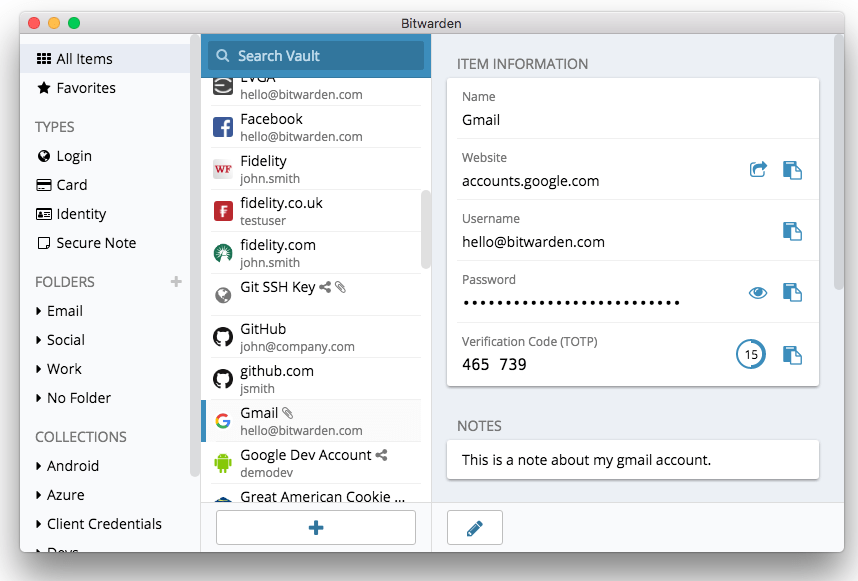Copy the website URL to clipboard
This screenshot has height=581, width=858.
point(792,170)
